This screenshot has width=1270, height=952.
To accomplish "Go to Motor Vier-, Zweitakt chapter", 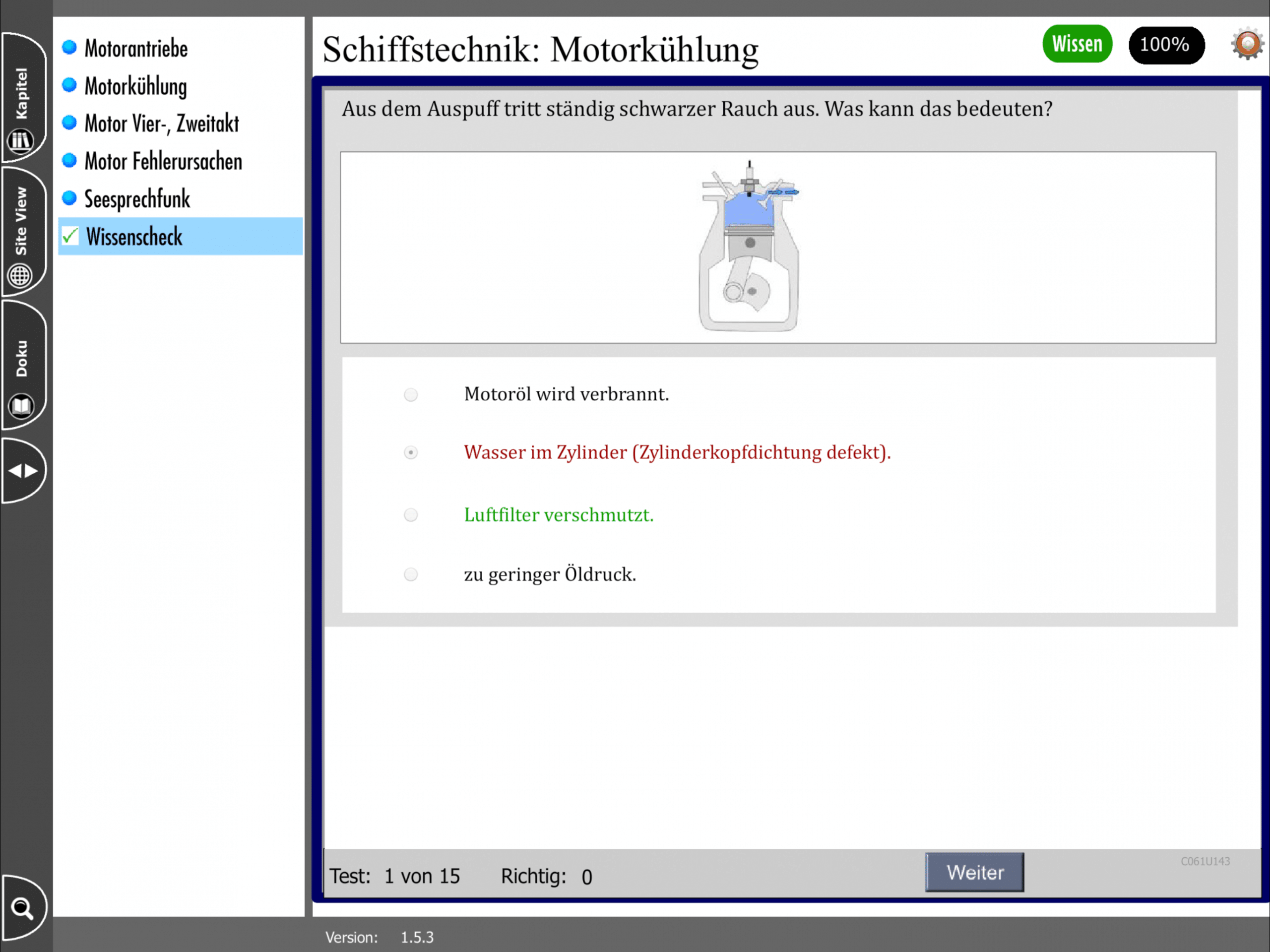I will coord(161,124).
